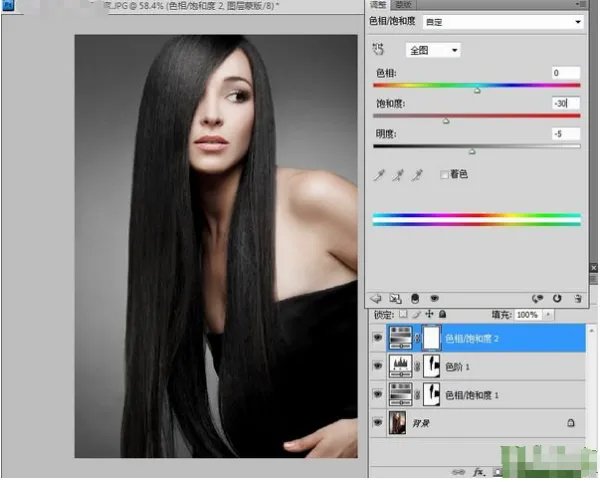This screenshot has width=600, height=482.
Task: Open the 填充 fill percentage arrow
Action: point(548,314)
